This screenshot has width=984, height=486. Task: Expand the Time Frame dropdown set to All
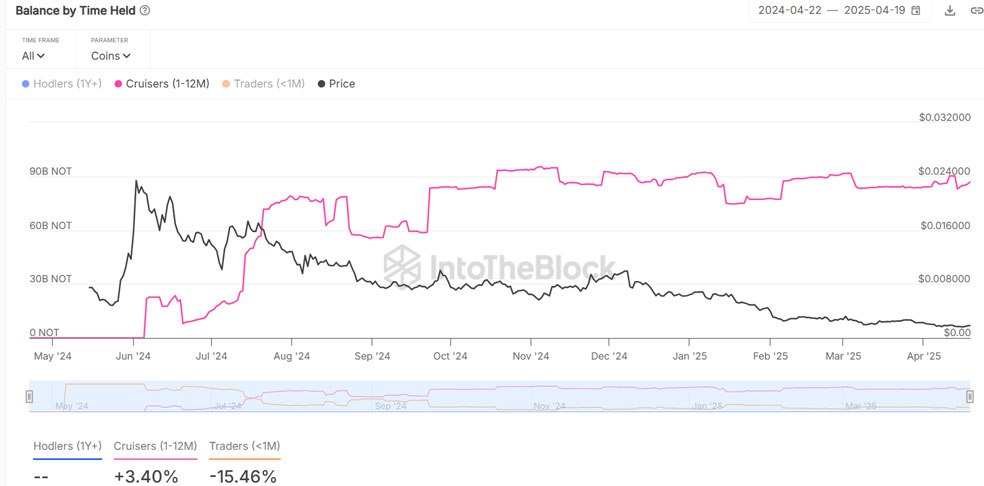pyautogui.click(x=34, y=56)
